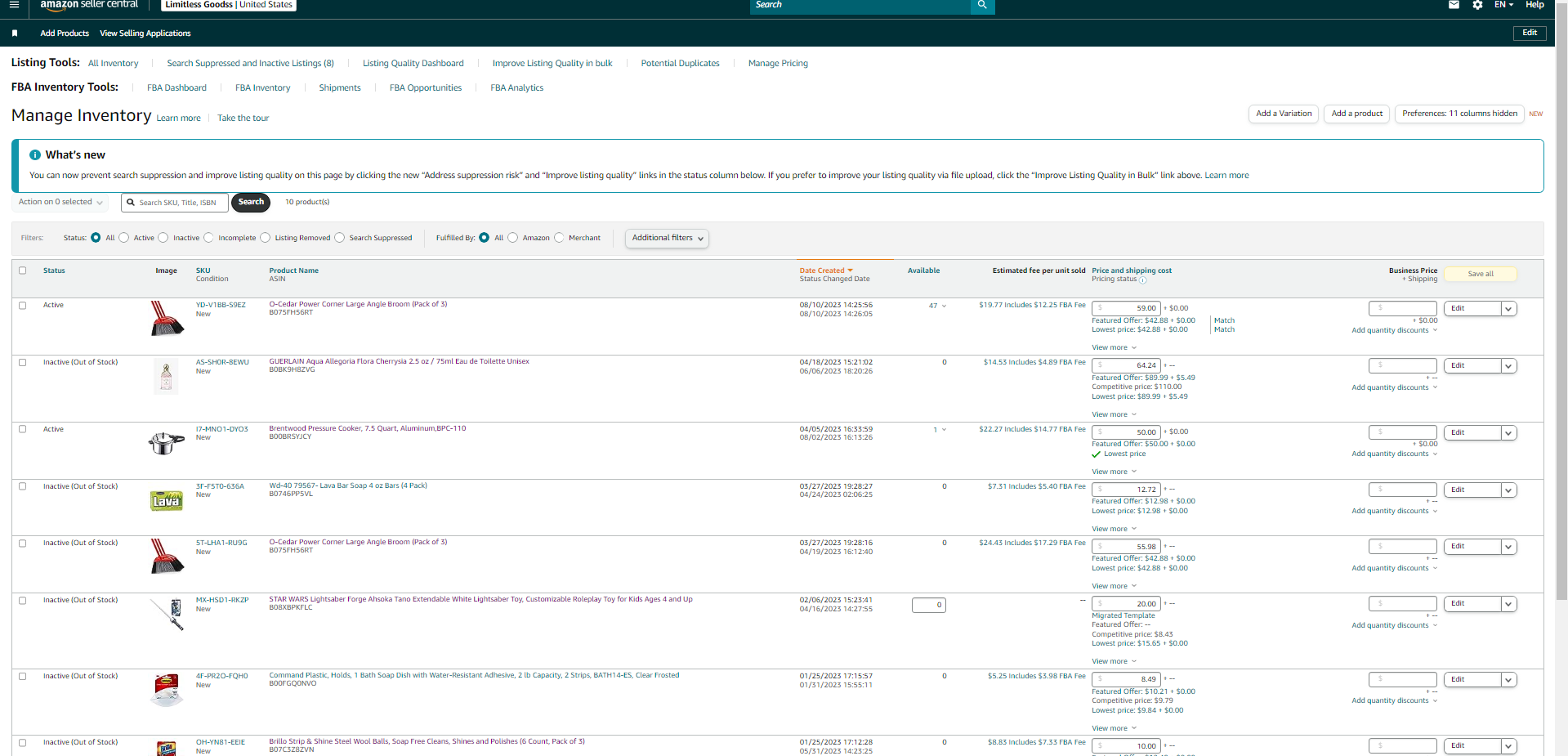Open the All Inventory listing tool
Screen dimensions: 1568x756
coord(114,64)
